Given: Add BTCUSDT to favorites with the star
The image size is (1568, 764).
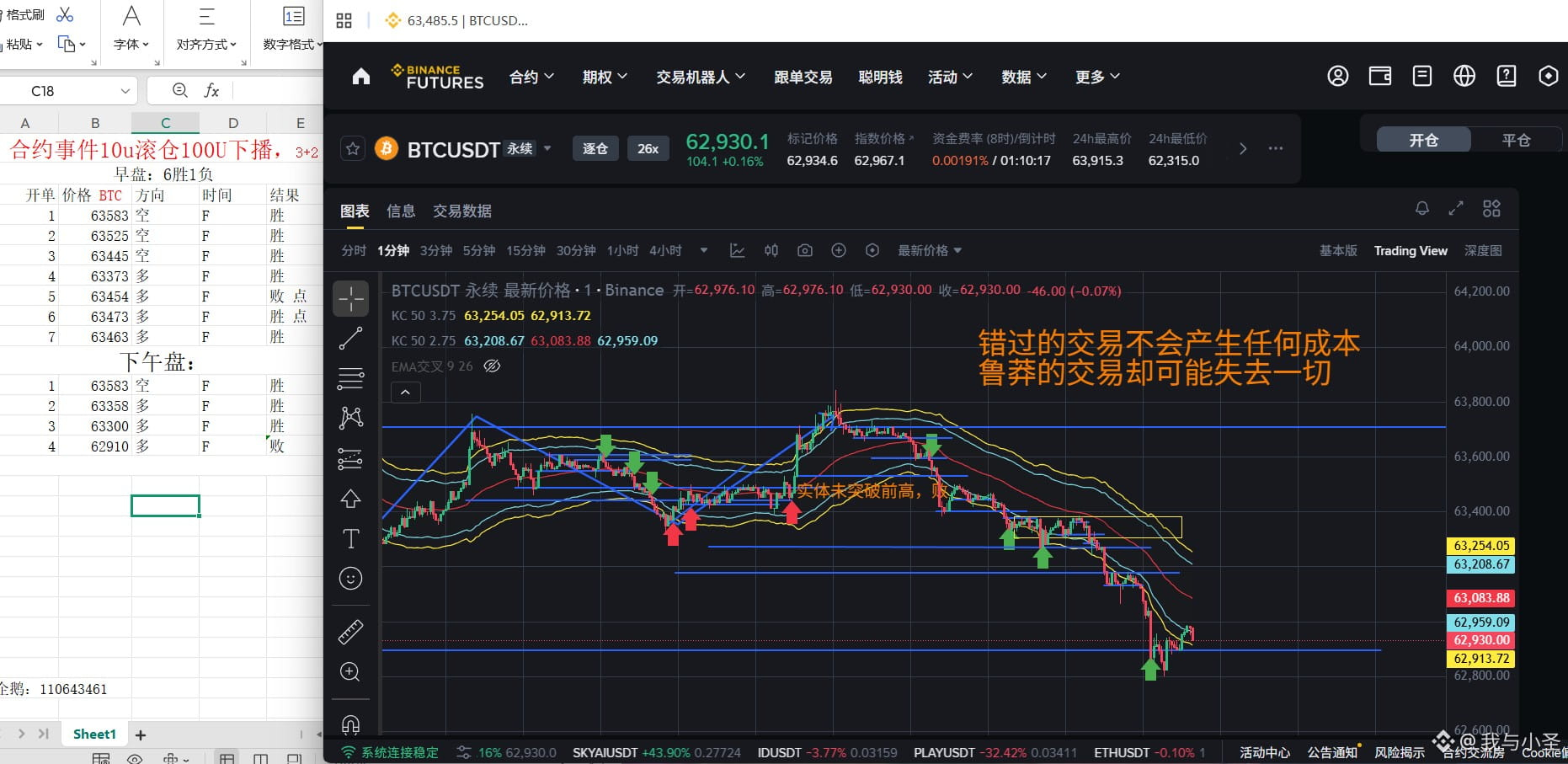Looking at the screenshot, I should click(x=353, y=149).
